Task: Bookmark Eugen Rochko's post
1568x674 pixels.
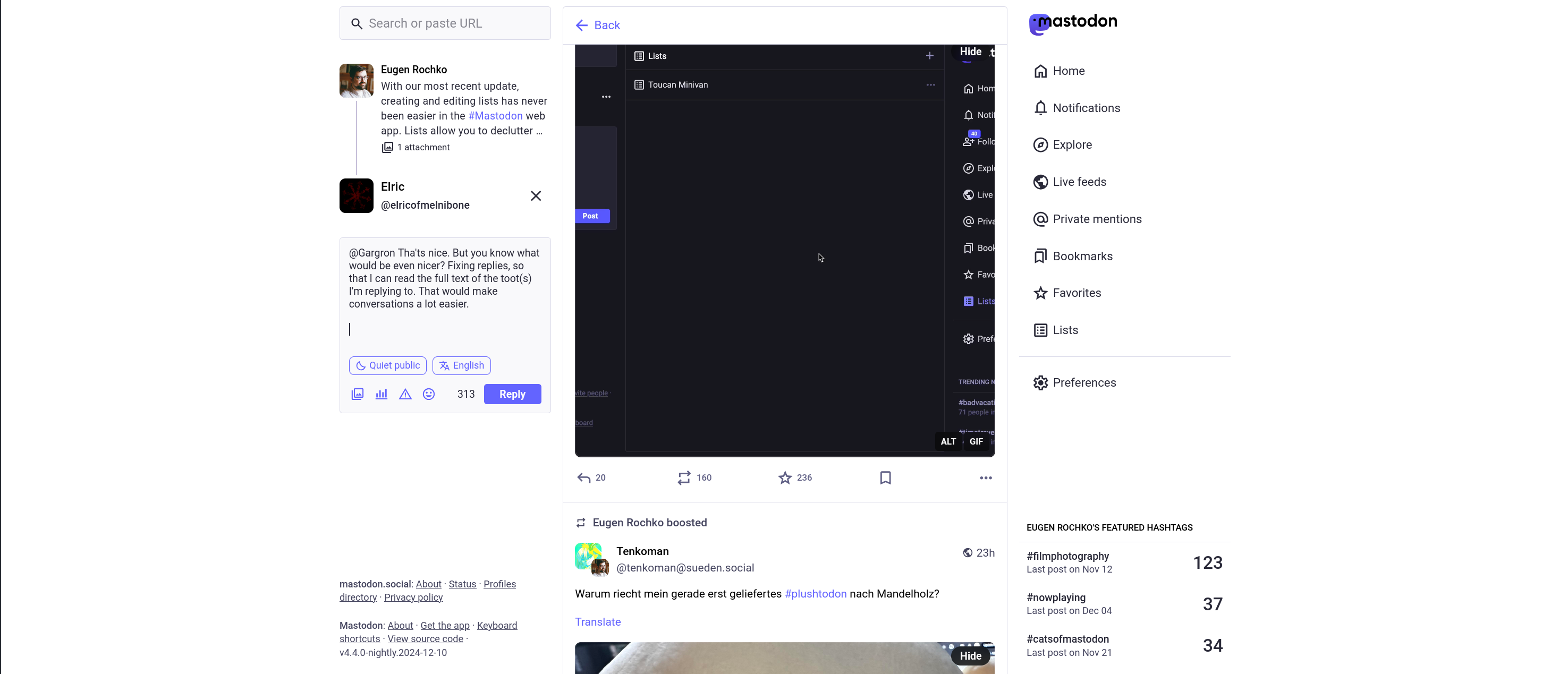Action: click(x=885, y=477)
